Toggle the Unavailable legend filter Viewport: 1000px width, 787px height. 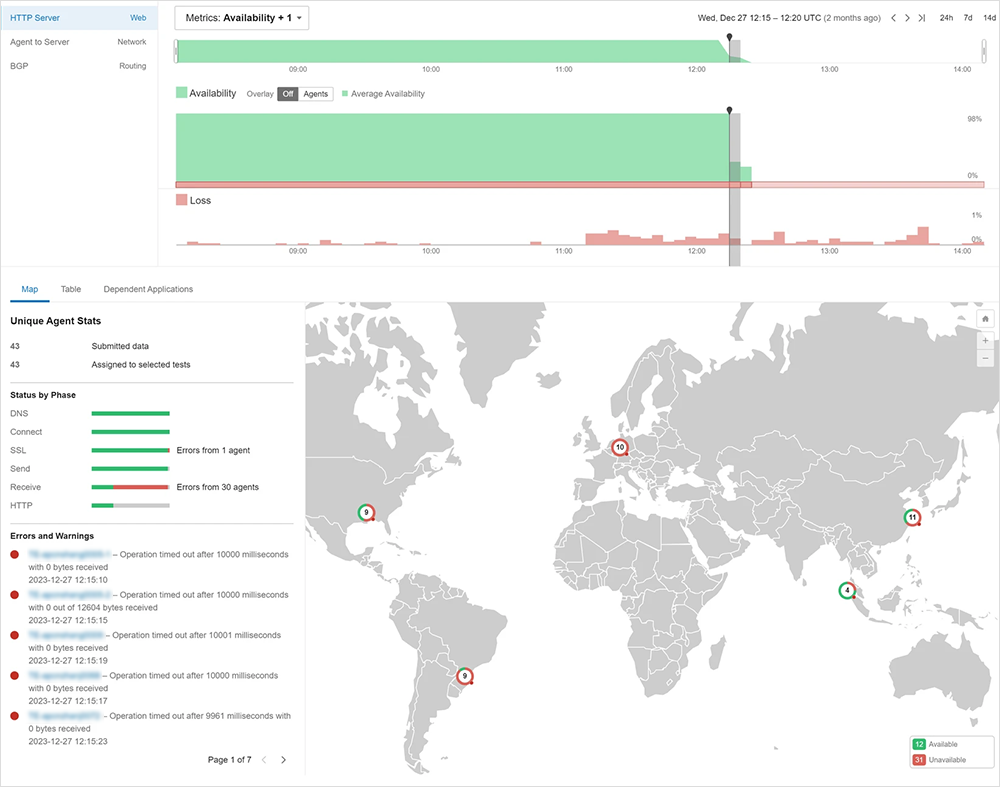950,761
